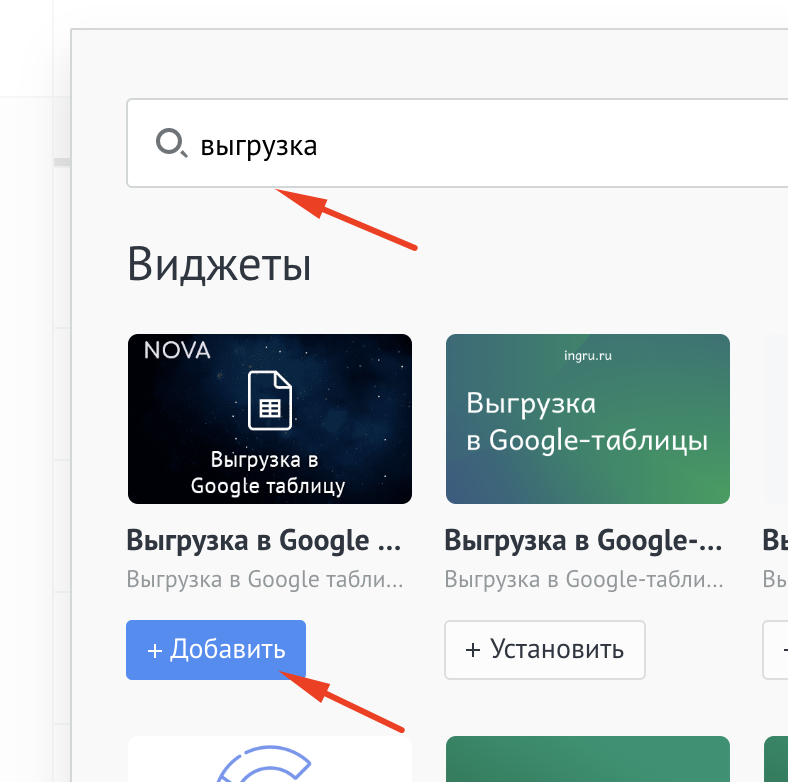Open the white thumbnail with blue arc logo
788x782 pixels.
click(x=270, y=760)
